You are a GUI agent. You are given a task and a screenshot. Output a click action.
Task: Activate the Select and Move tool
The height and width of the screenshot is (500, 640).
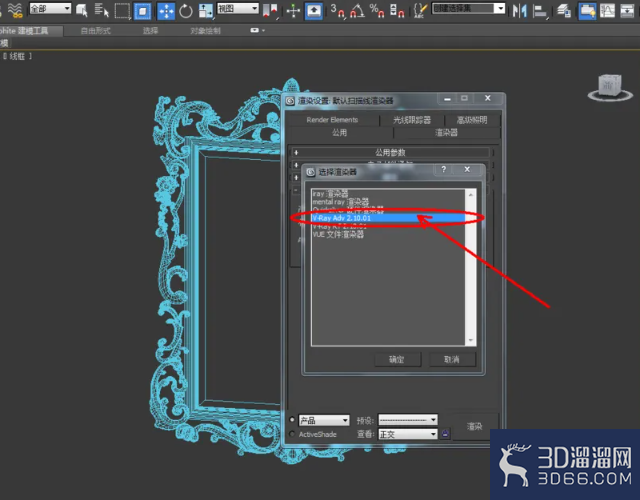point(166,11)
